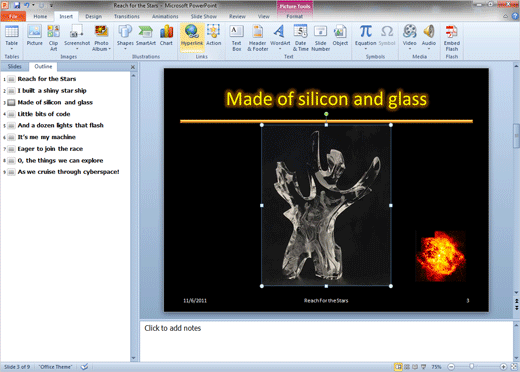This screenshot has height=372, width=520.
Task: Open the Action settings icon
Action: point(213,35)
